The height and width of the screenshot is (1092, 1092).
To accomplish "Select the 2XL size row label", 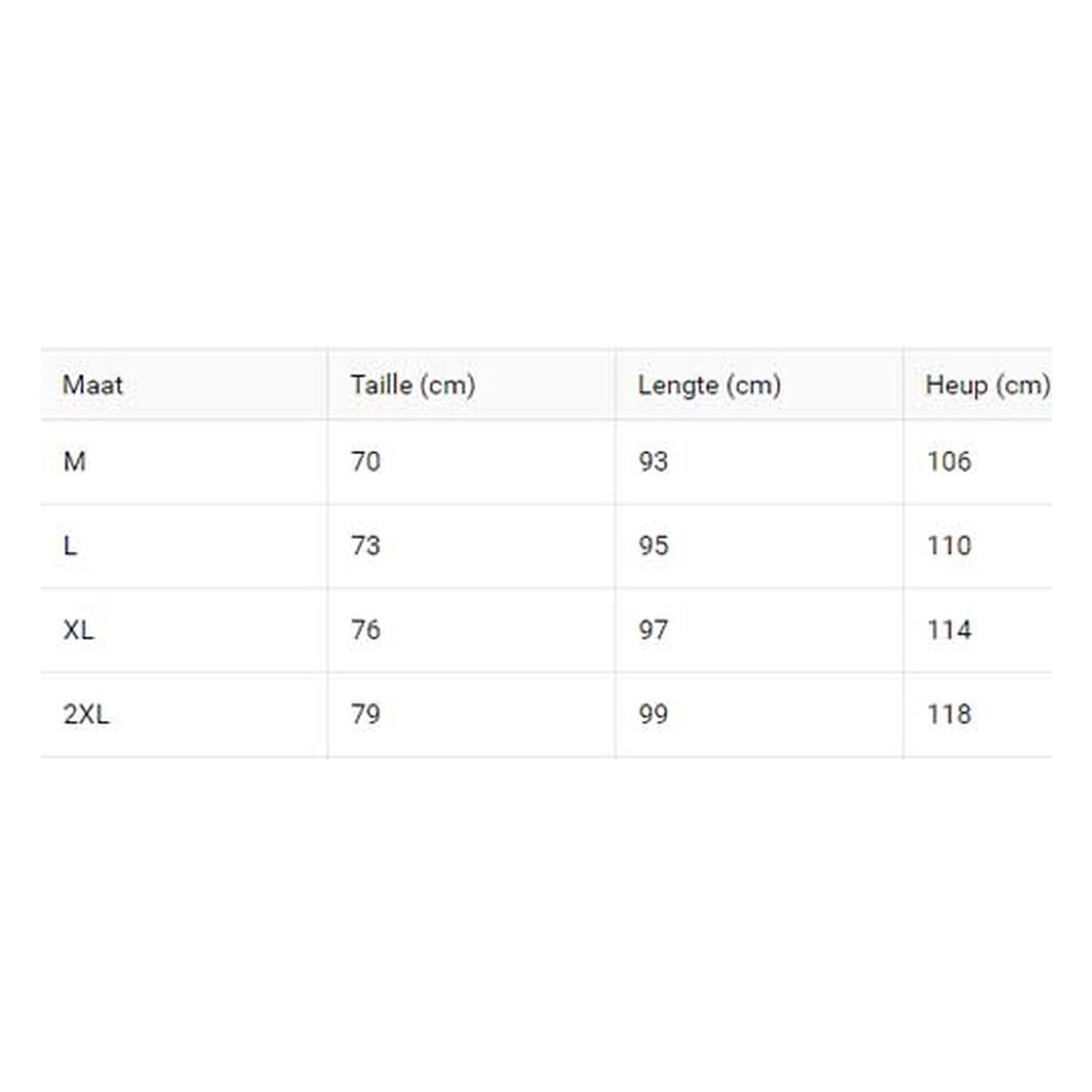I will click(x=86, y=714).
